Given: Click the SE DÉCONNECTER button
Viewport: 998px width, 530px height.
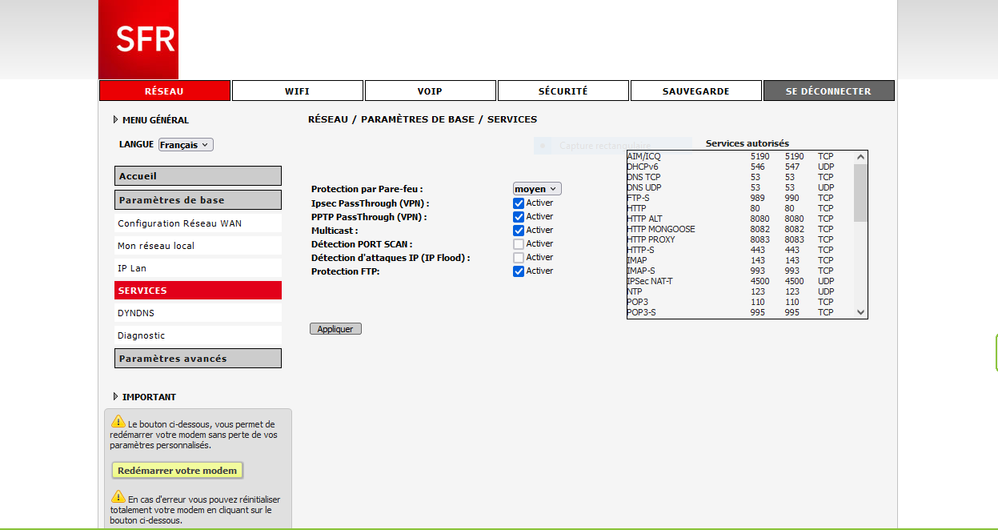Looking at the screenshot, I should pyautogui.click(x=828, y=91).
